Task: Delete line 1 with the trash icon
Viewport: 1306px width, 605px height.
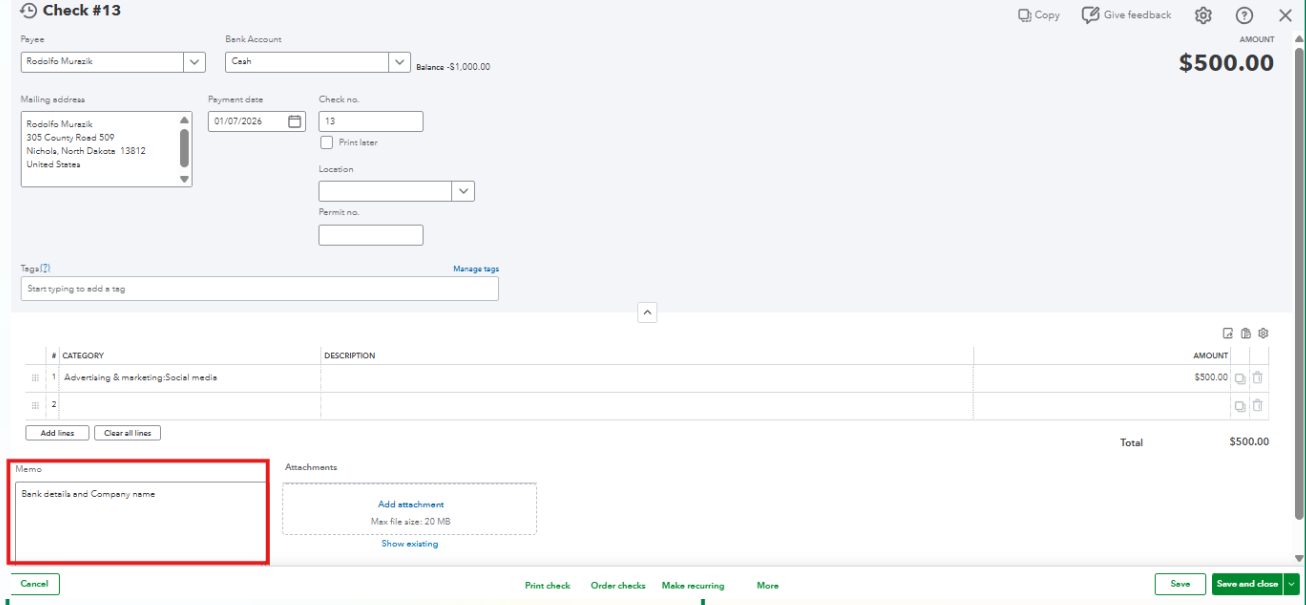Action: click(x=1258, y=378)
